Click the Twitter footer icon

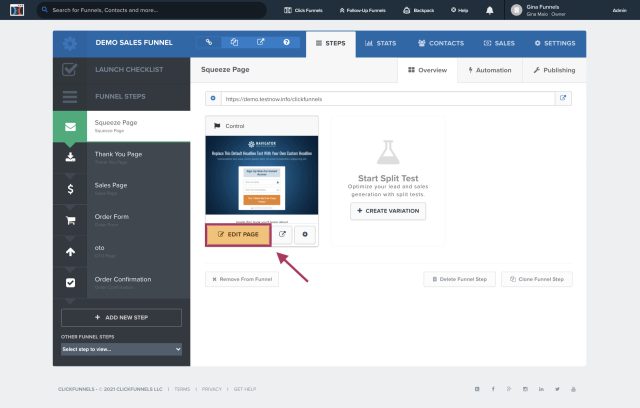point(557,389)
